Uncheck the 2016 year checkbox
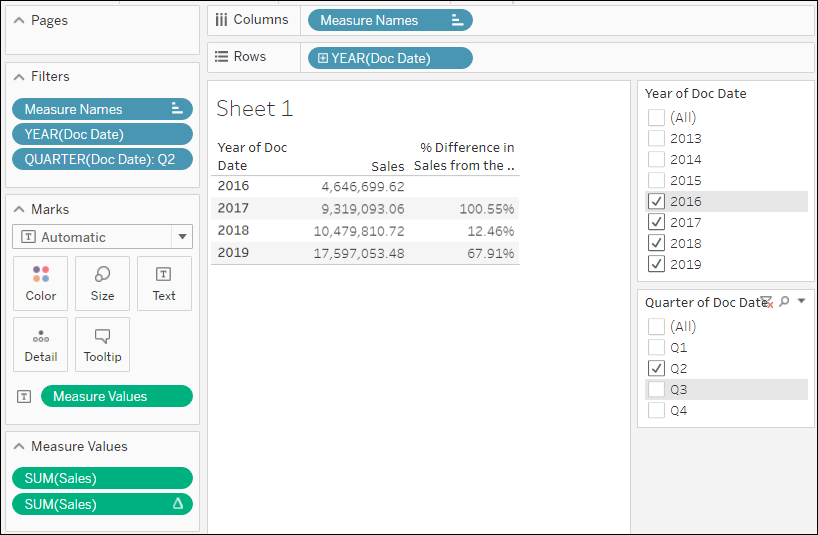This screenshot has height=535, width=818. pyautogui.click(x=656, y=201)
